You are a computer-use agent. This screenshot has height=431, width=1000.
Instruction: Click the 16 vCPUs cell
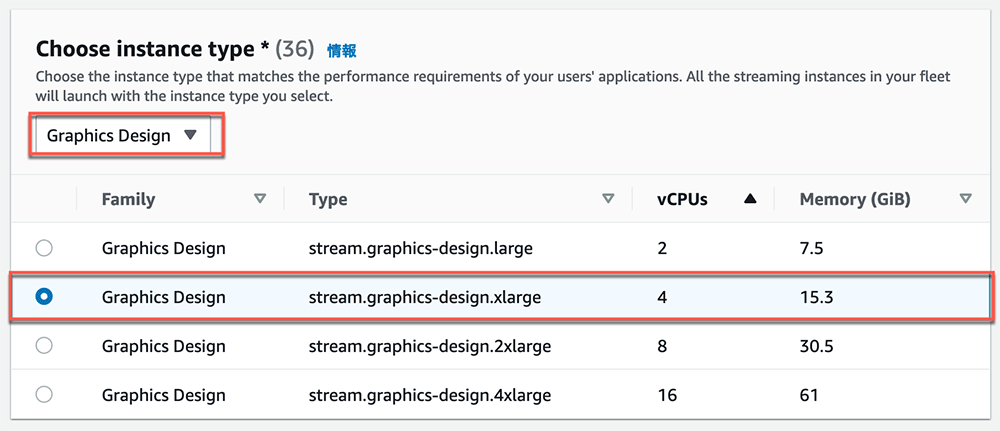coord(666,395)
